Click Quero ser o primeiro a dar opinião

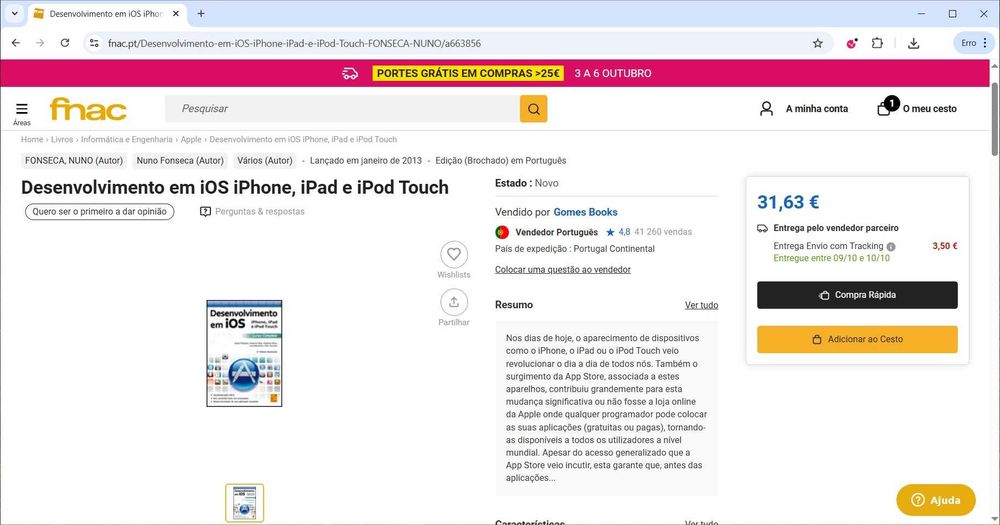[x=99, y=212]
